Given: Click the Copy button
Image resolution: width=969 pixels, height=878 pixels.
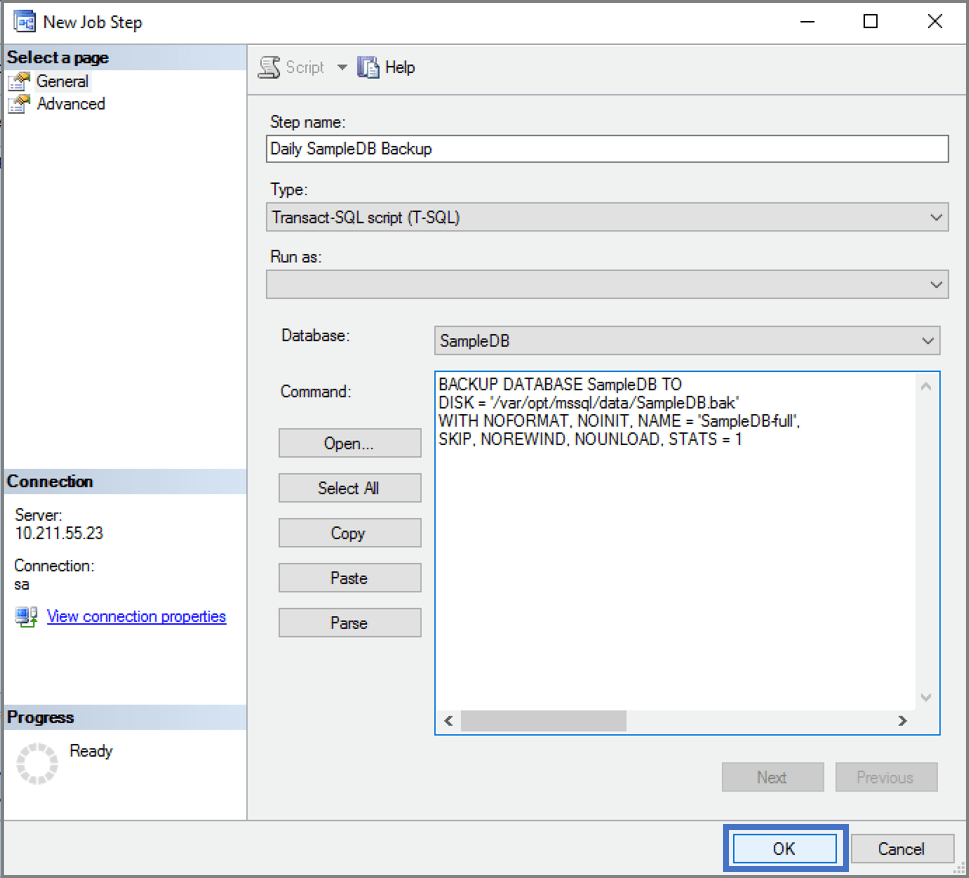Looking at the screenshot, I should pyautogui.click(x=349, y=532).
